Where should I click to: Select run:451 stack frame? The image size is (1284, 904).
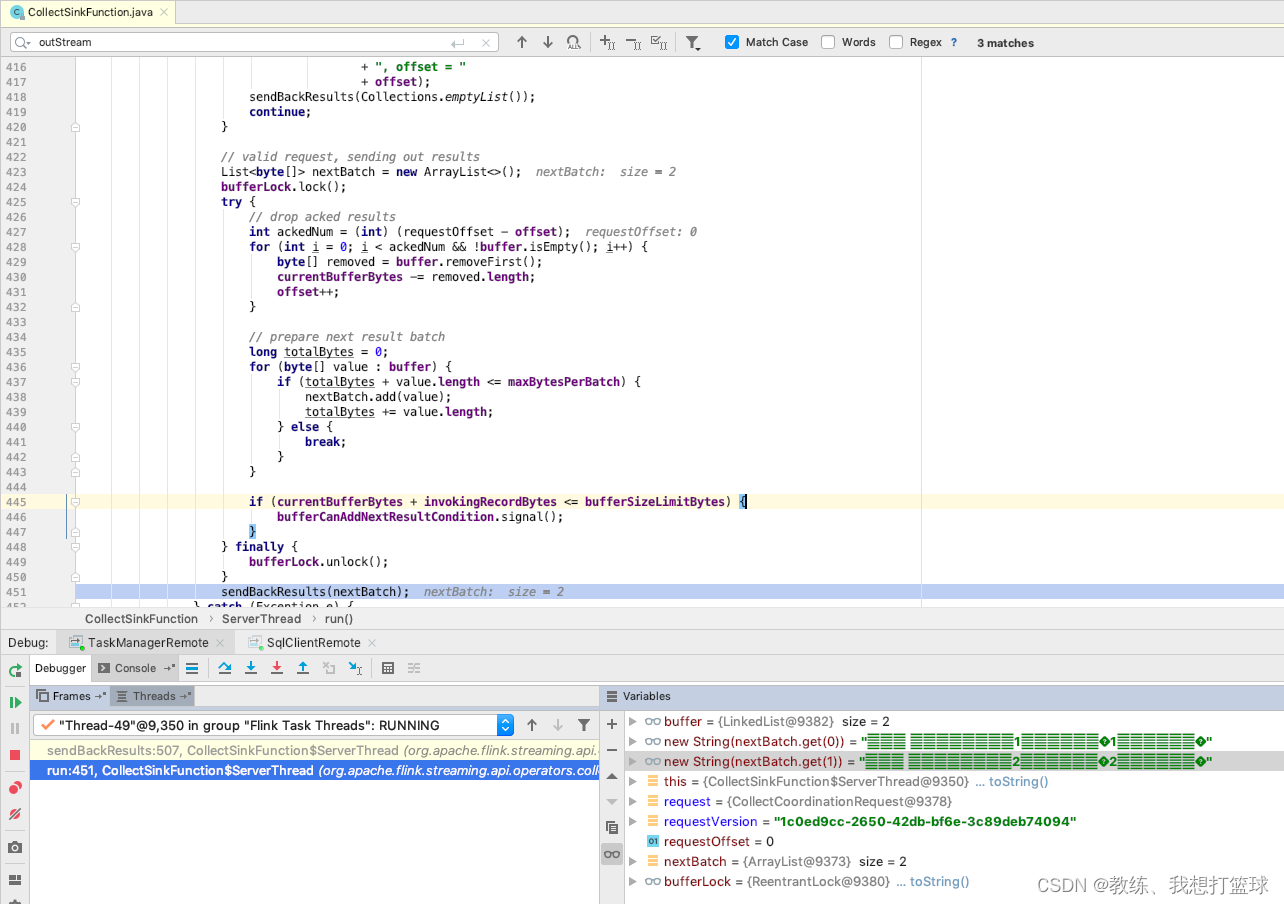(x=315, y=770)
